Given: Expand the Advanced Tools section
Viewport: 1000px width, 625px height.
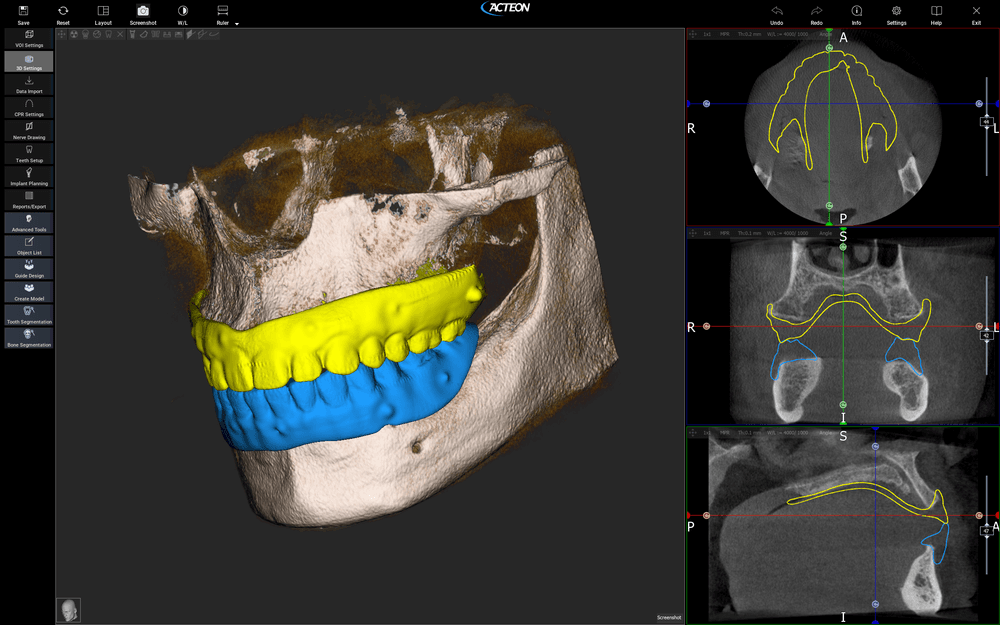Looking at the screenshot, I should click(x=29, y=222).
